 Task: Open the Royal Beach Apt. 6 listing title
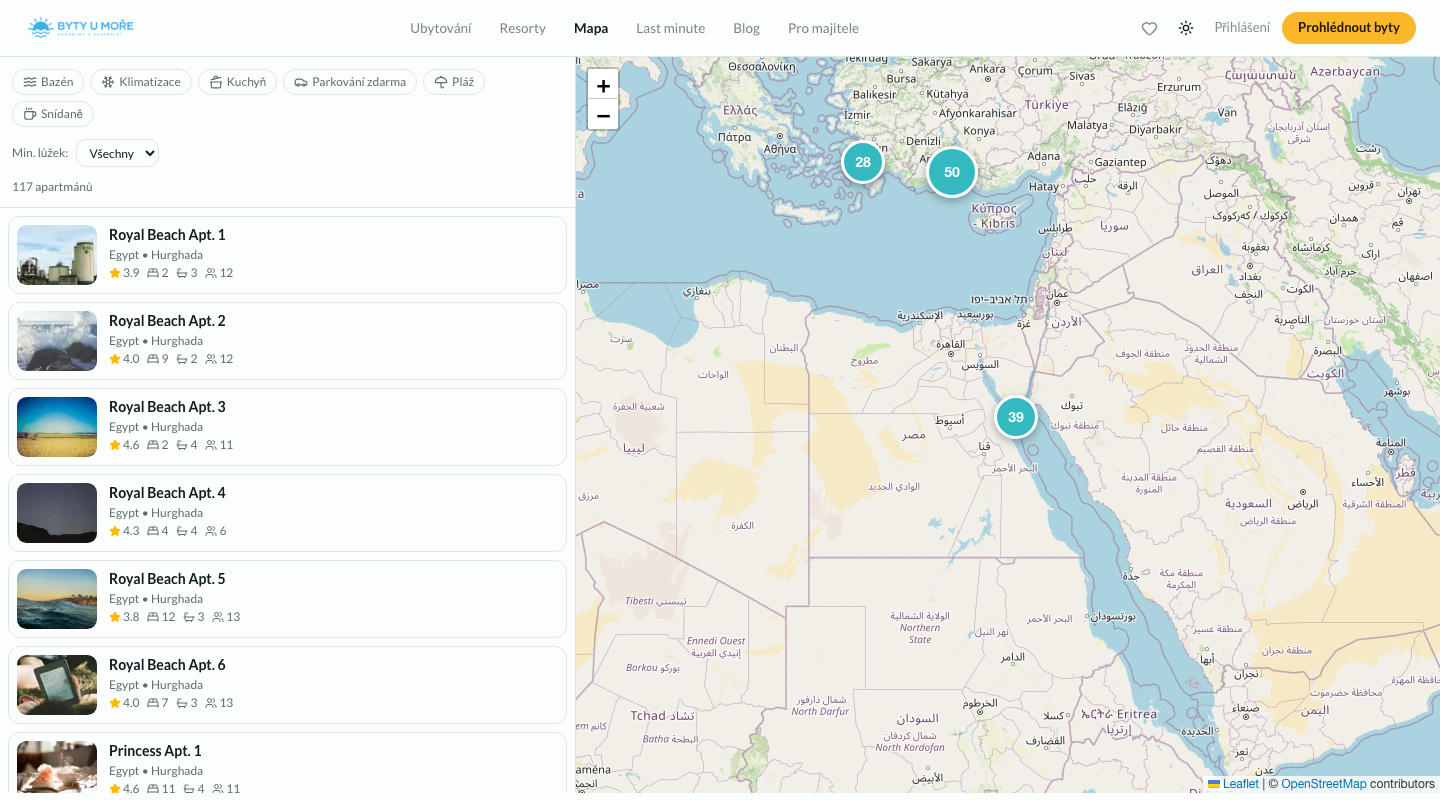coord(167,665)
